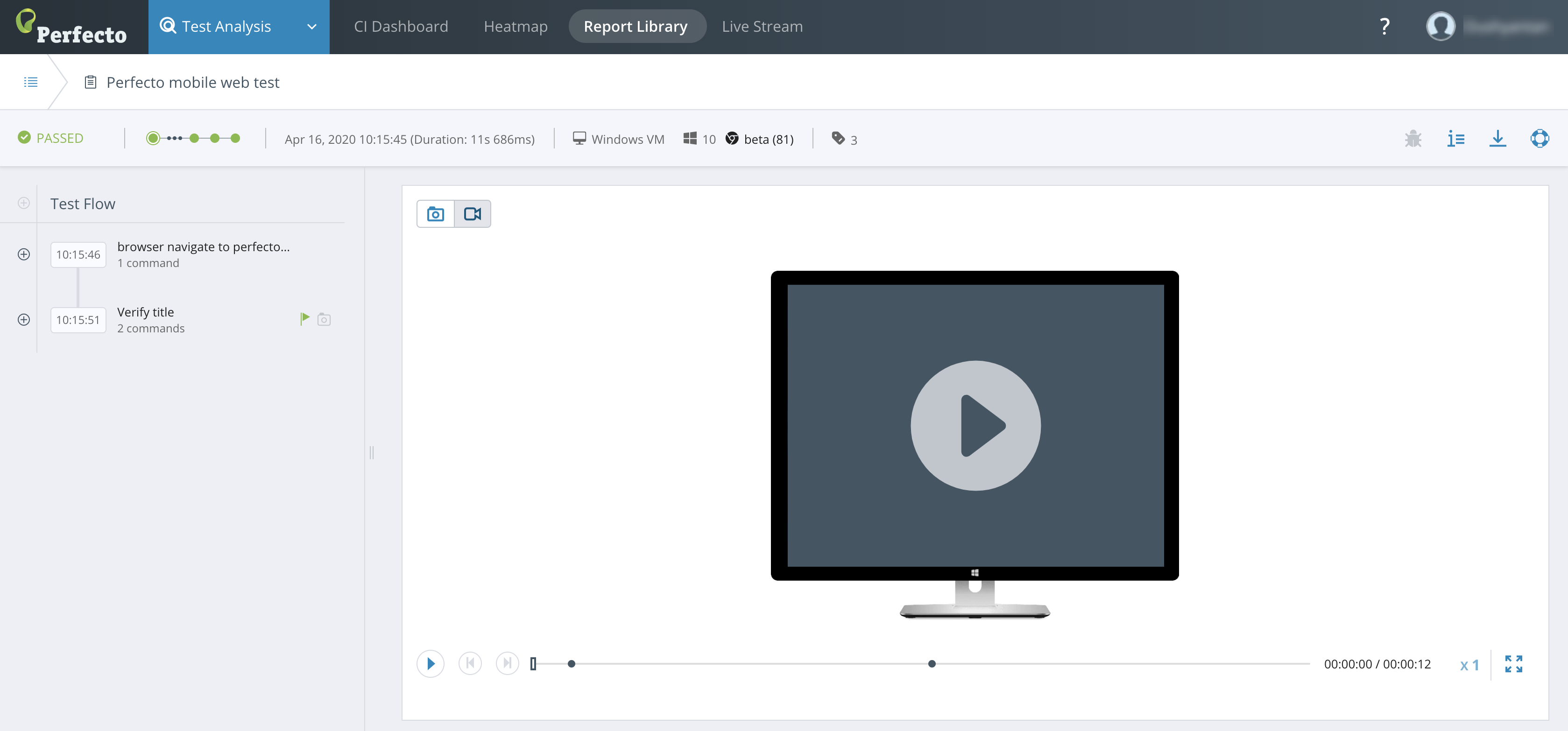Go to the Heatmap tab

pyautogui.click(x=515, y=27)
